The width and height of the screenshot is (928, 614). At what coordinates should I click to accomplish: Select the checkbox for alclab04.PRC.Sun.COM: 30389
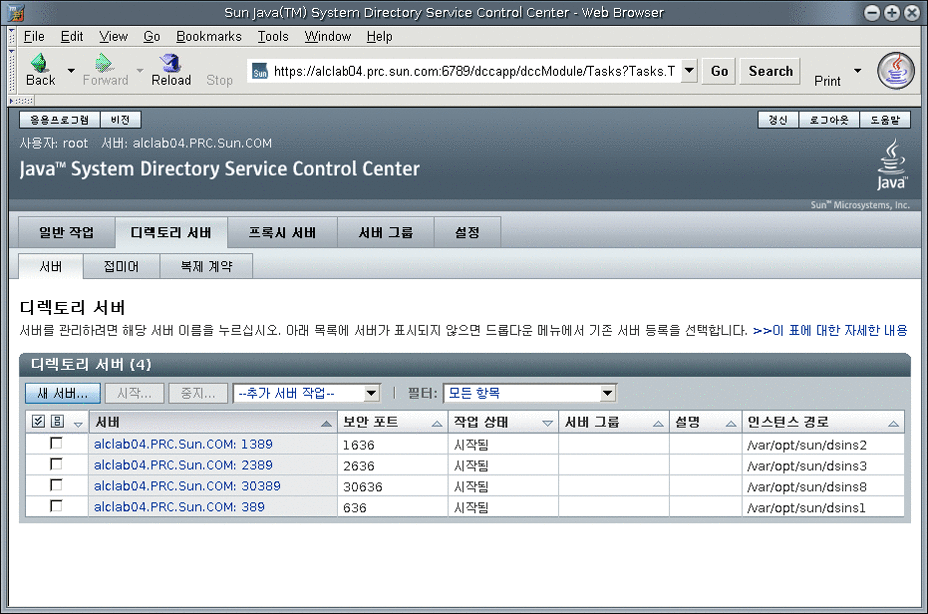[56, 485]
